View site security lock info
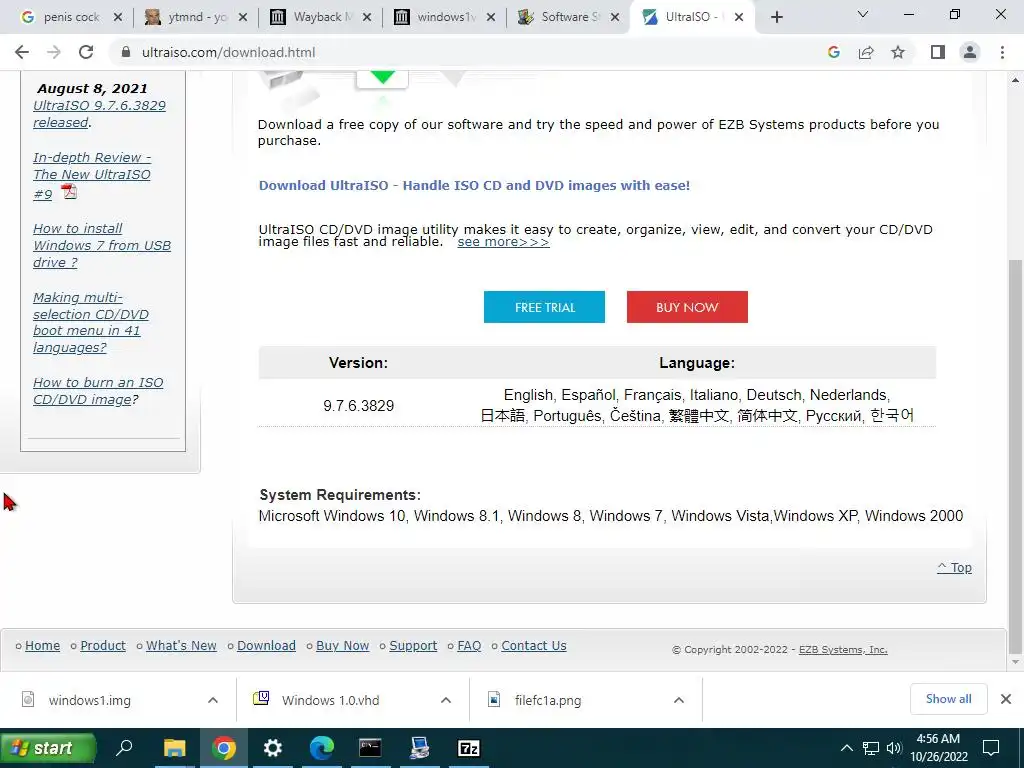 [125, 52]
